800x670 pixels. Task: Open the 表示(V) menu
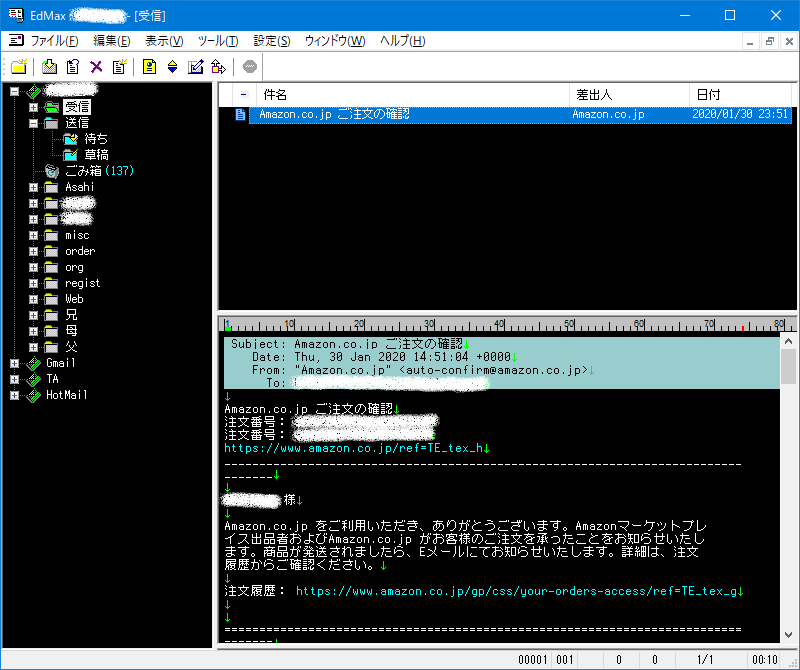pos(164,41)
